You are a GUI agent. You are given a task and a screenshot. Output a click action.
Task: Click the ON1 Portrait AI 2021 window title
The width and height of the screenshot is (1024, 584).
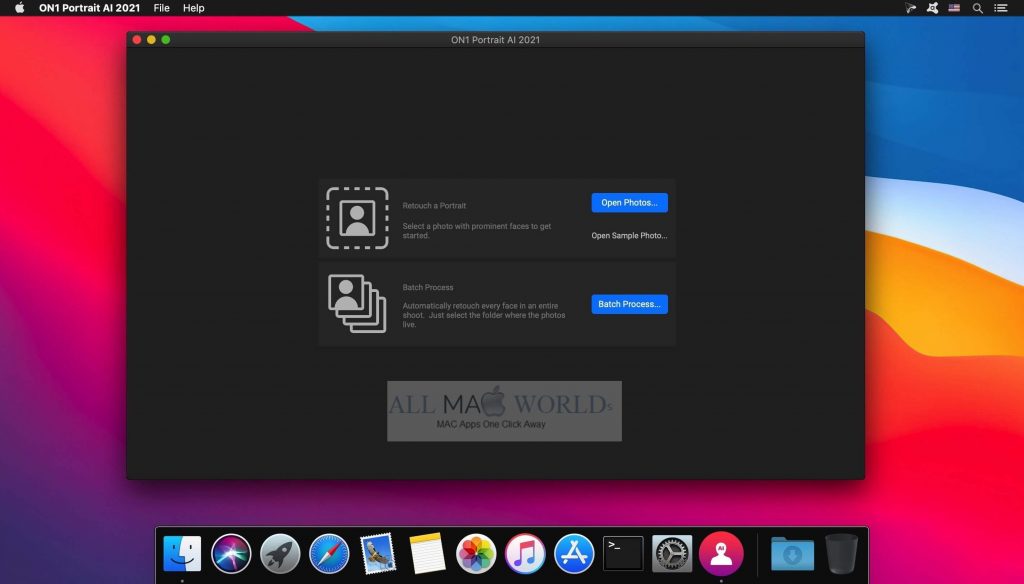coord(495,40)
